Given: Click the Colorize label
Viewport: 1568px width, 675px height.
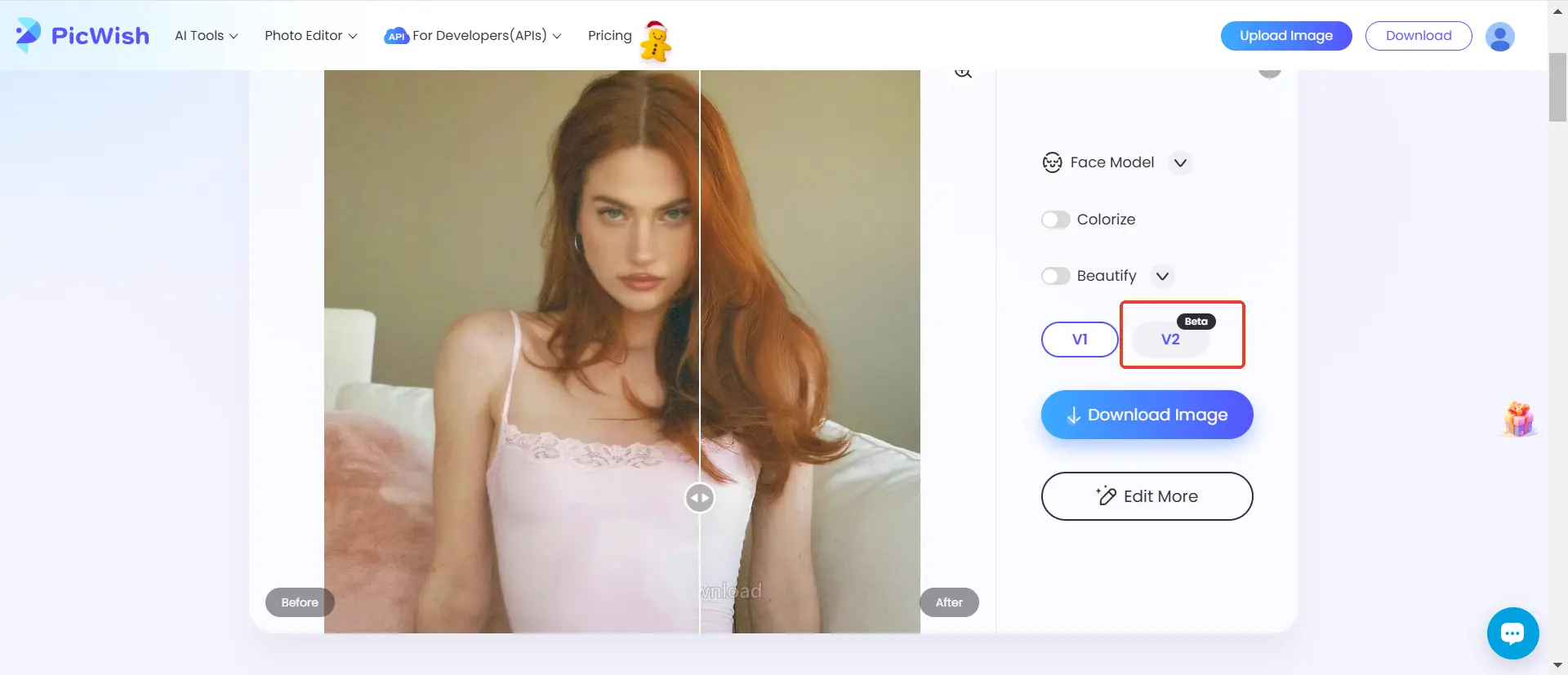Looking at the screenshot, I should (1106, 220).
